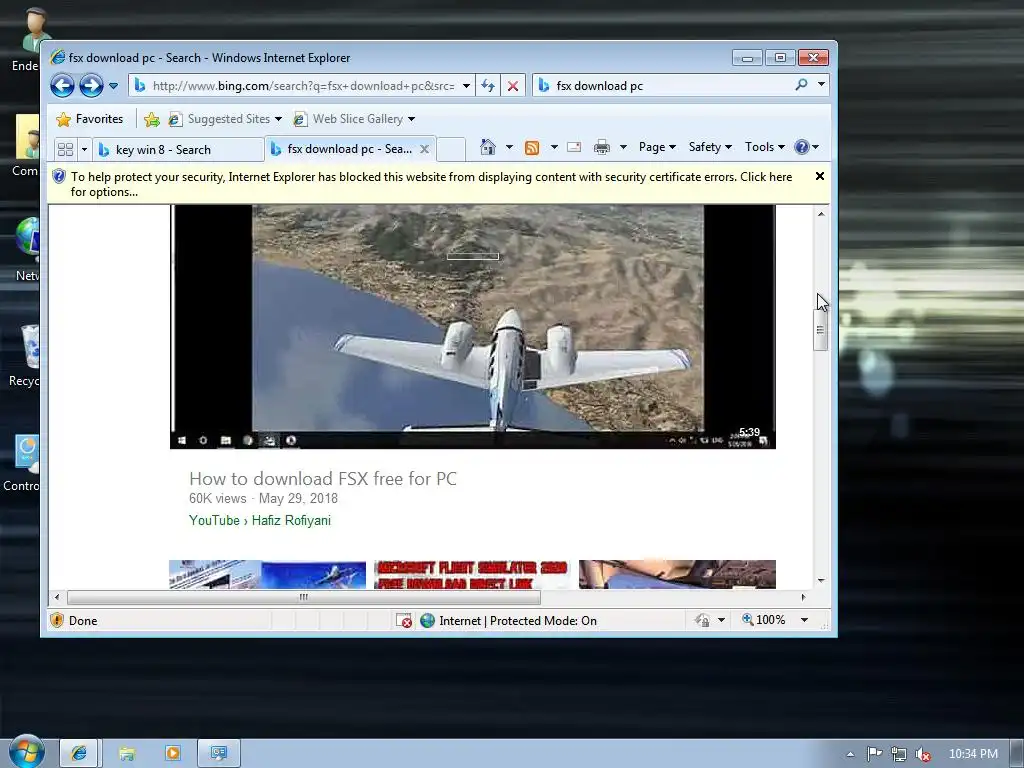Click the horizontal scrollbar right arrow
This screenshot has height=768, width=1024.
(x=803, y=597)
